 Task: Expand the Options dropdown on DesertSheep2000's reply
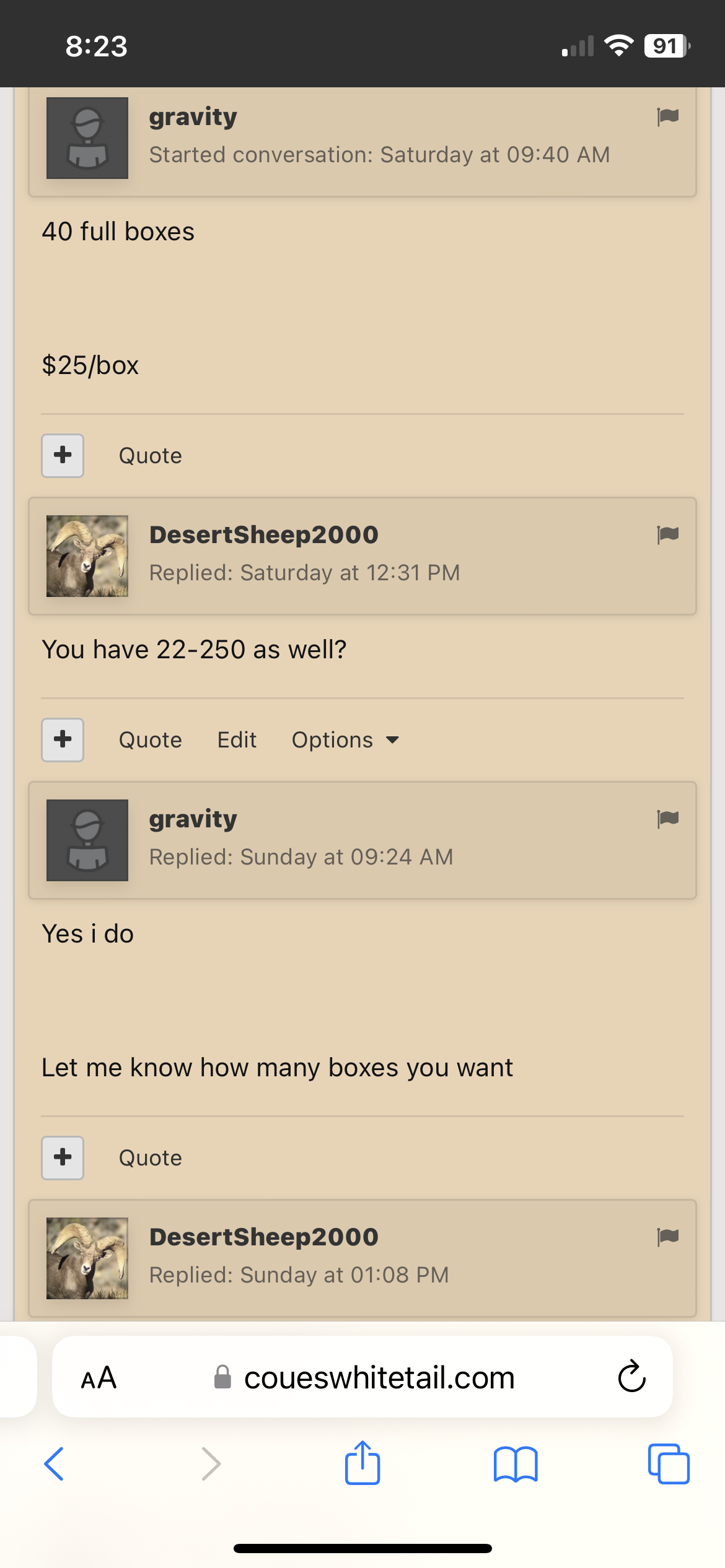click(345, 740)
